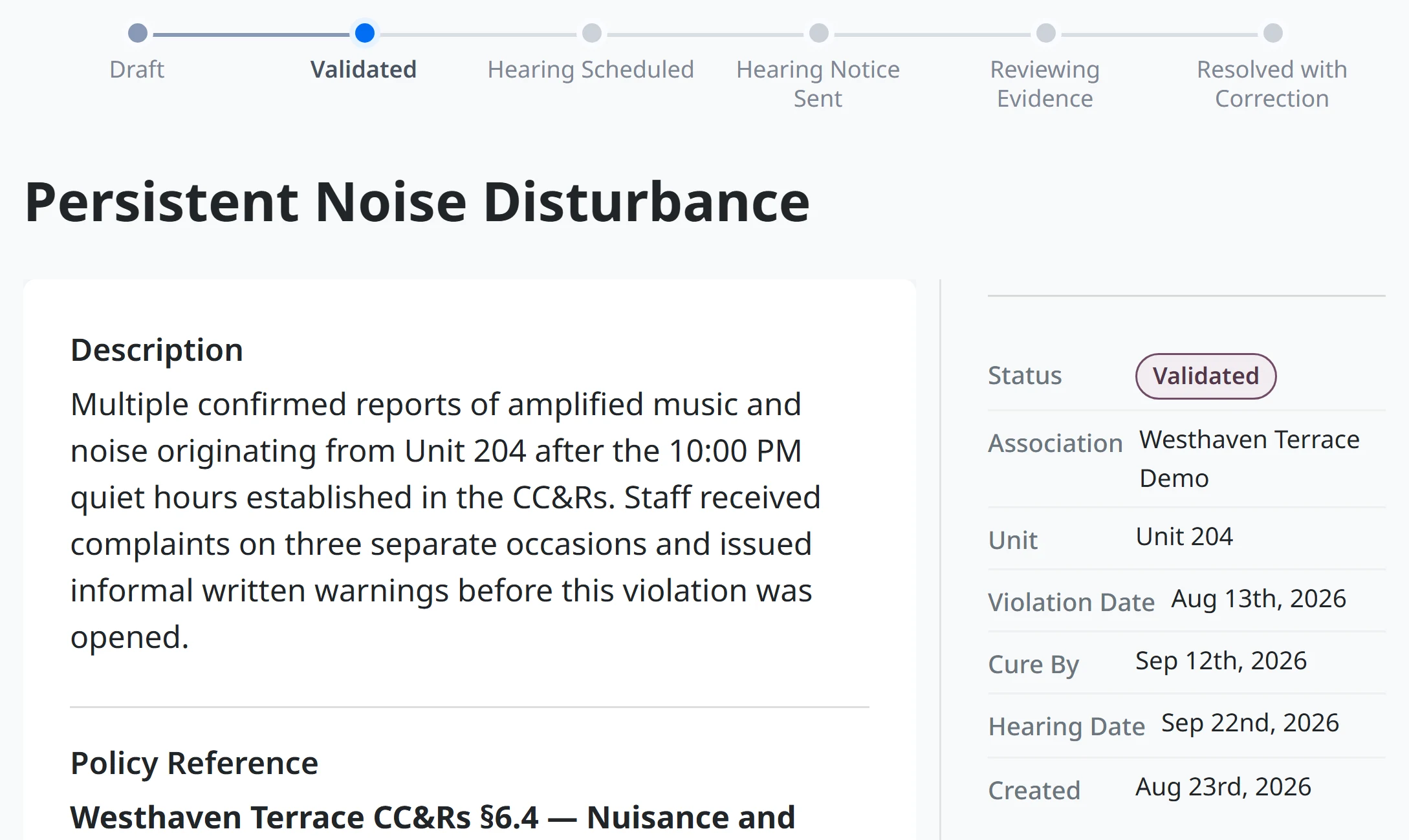Select the Draft step label
The height and width of the screenshot is (840, 1409).
click(137, 69)
